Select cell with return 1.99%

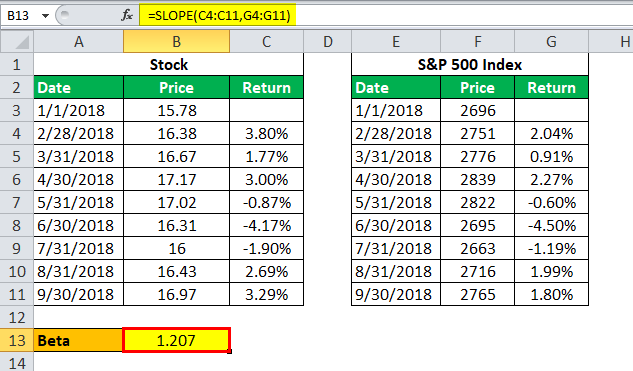(x=551, y=271)
